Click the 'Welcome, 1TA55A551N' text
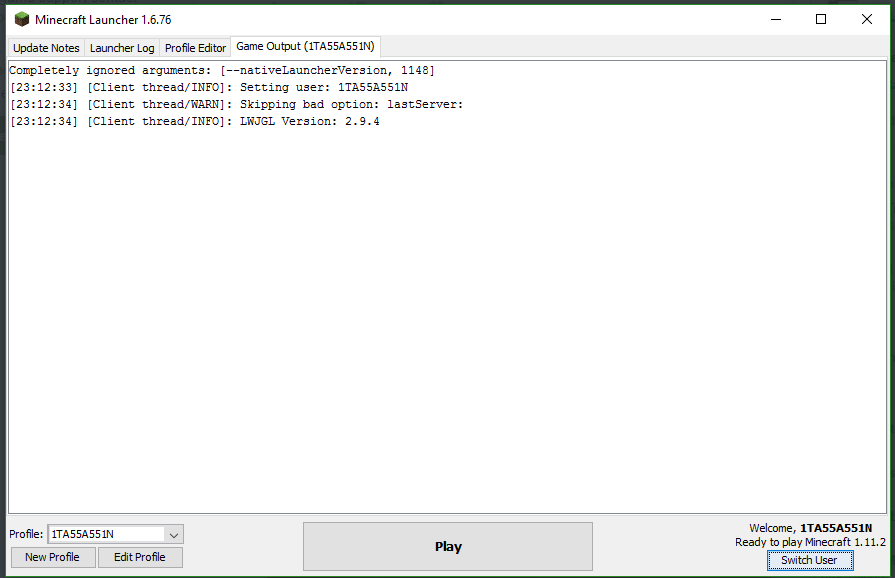 click(811, 528)
